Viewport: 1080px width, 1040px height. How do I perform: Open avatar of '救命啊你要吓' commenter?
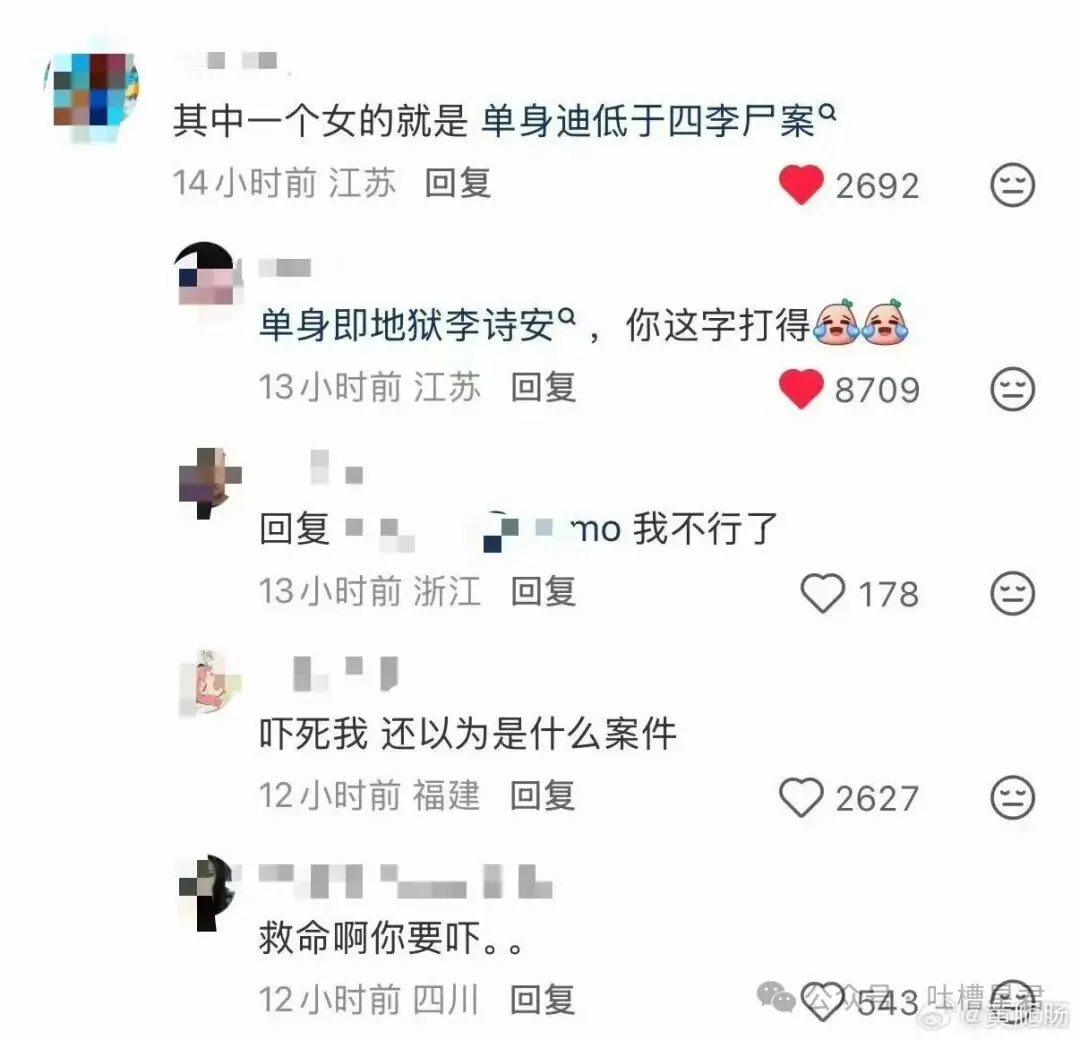[x=209, y=893]
